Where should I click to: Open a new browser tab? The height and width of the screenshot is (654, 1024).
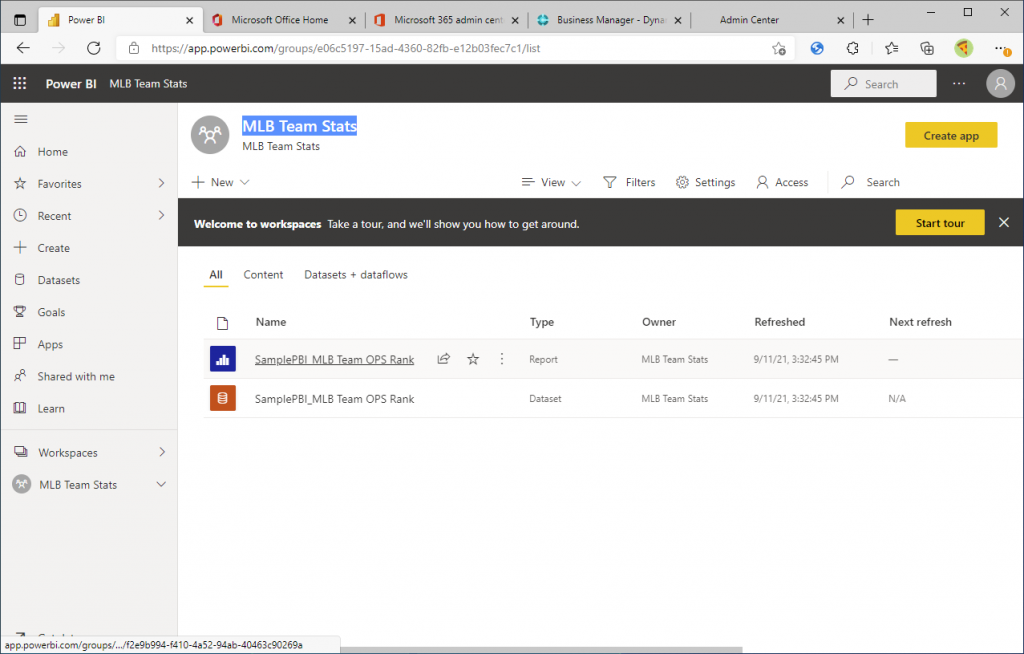coord(868,20)
